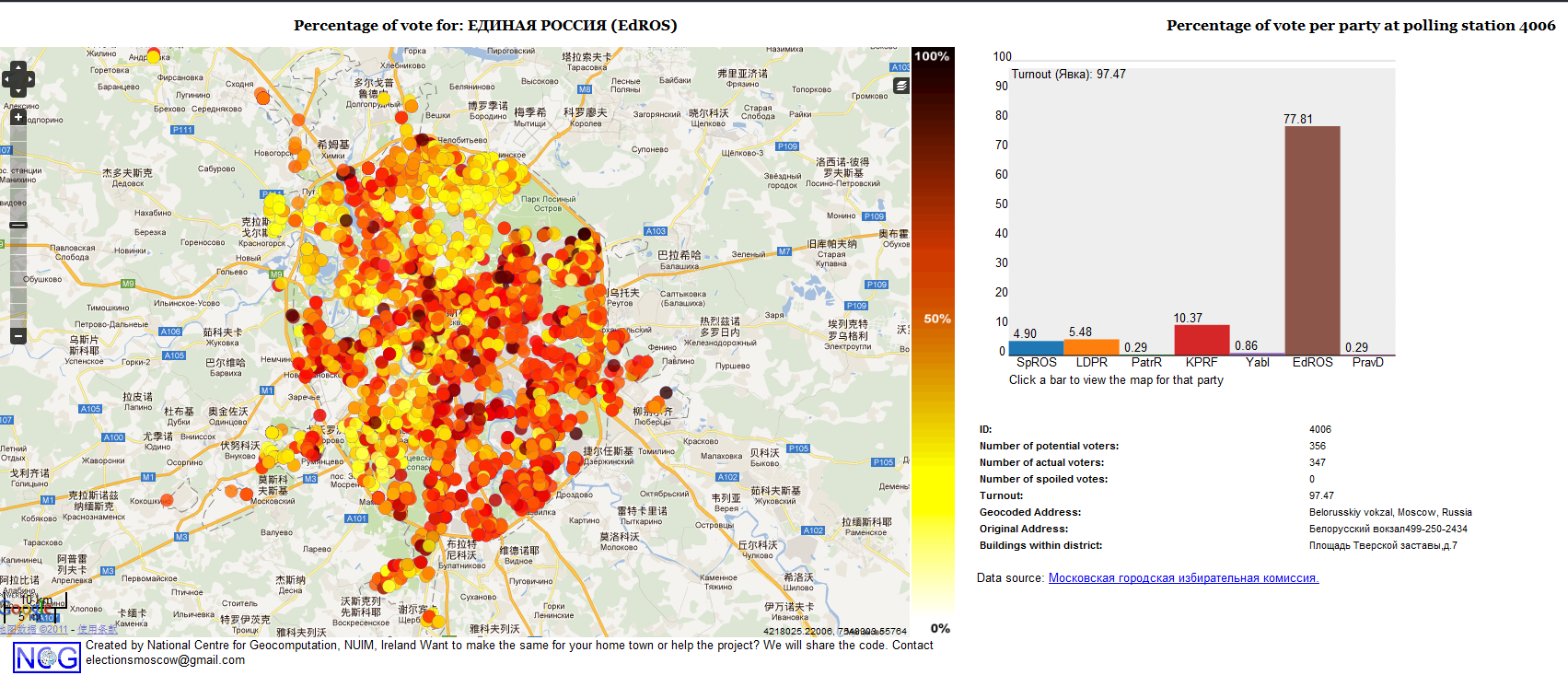This screenshot has width=1568, height=687.
Task: Click the geocoded address Belorusskiy vokzal, Moscow, Russia
Action: point(1390,513)
